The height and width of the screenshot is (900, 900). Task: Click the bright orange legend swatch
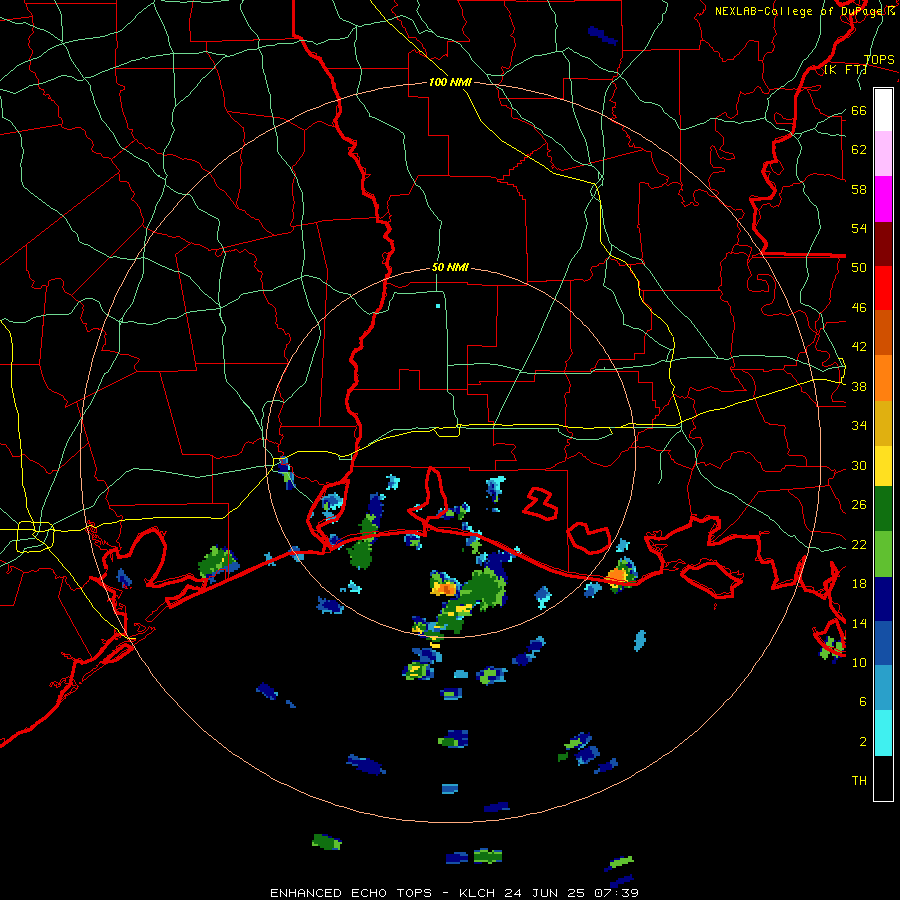(883, 377)
